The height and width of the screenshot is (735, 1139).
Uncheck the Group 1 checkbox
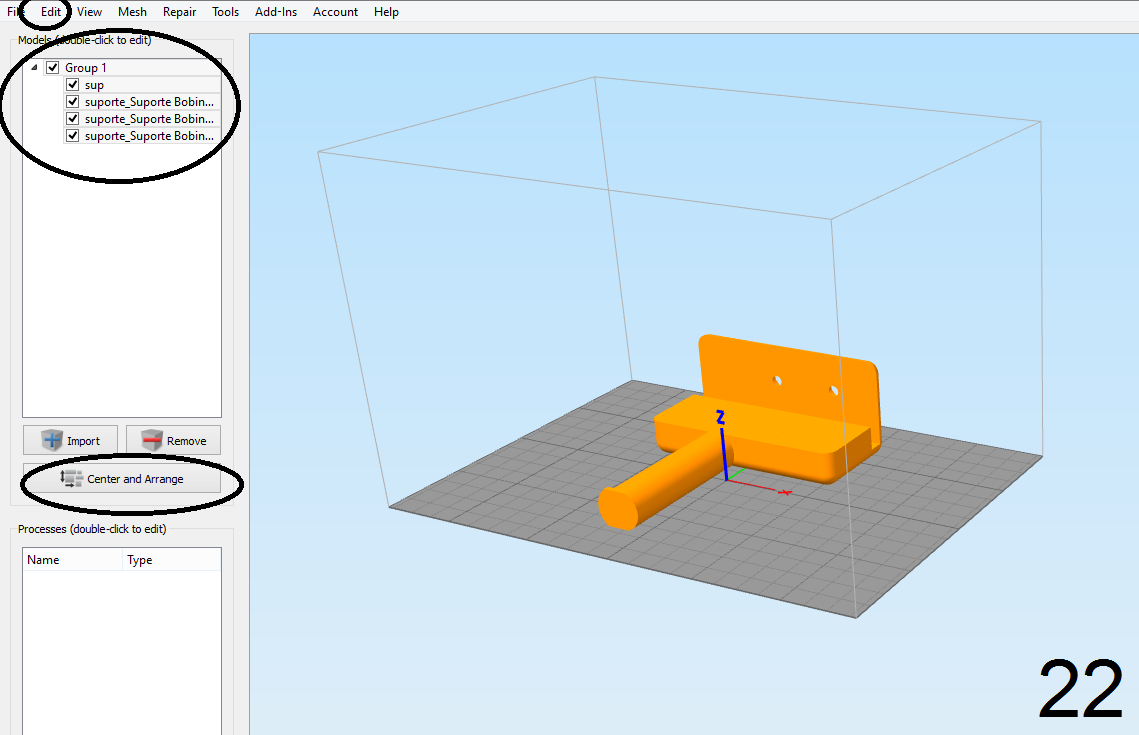click(53, 68)
